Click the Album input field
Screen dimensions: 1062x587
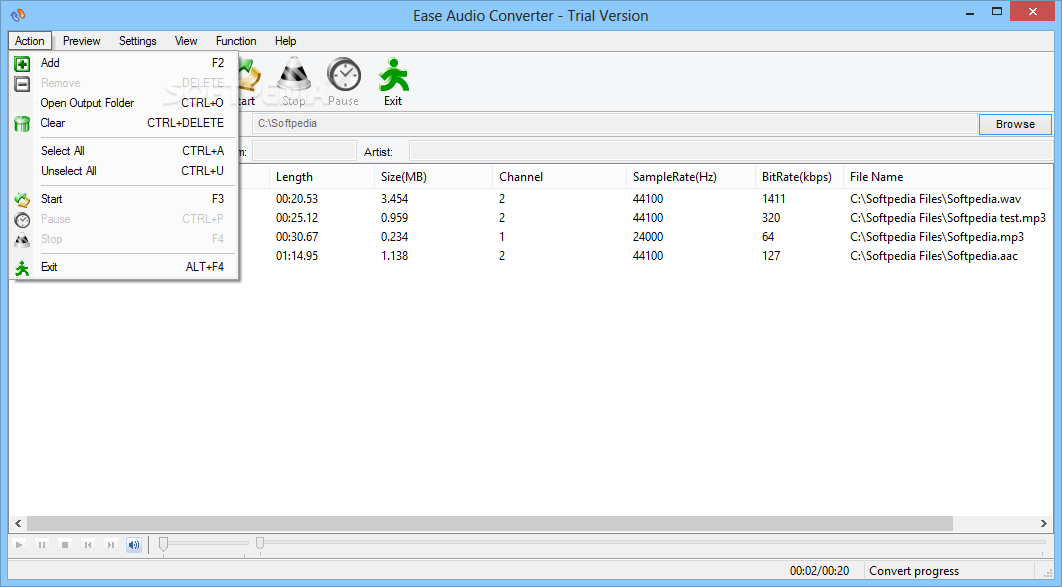coord(304,152)
